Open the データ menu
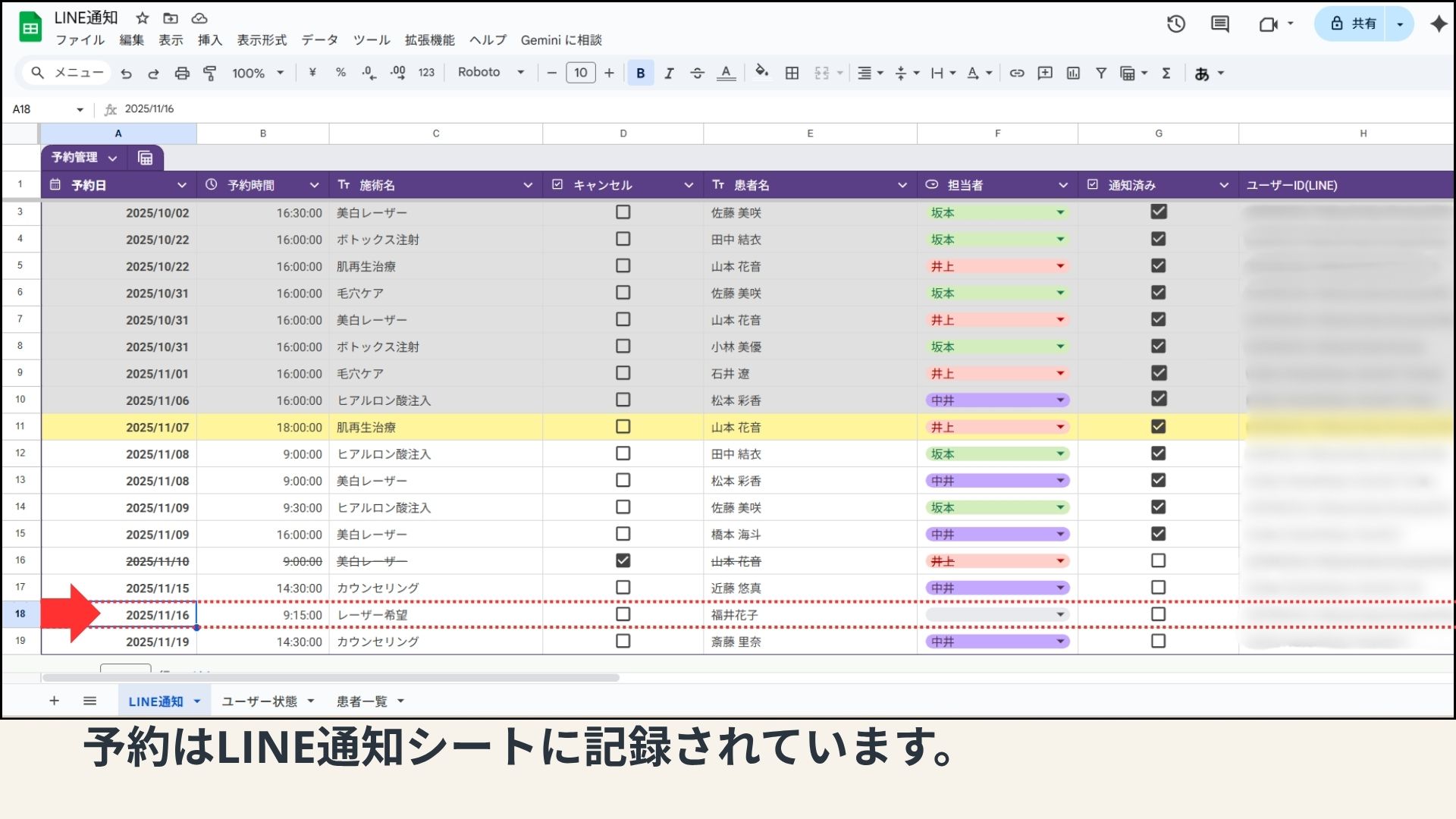 319,40
